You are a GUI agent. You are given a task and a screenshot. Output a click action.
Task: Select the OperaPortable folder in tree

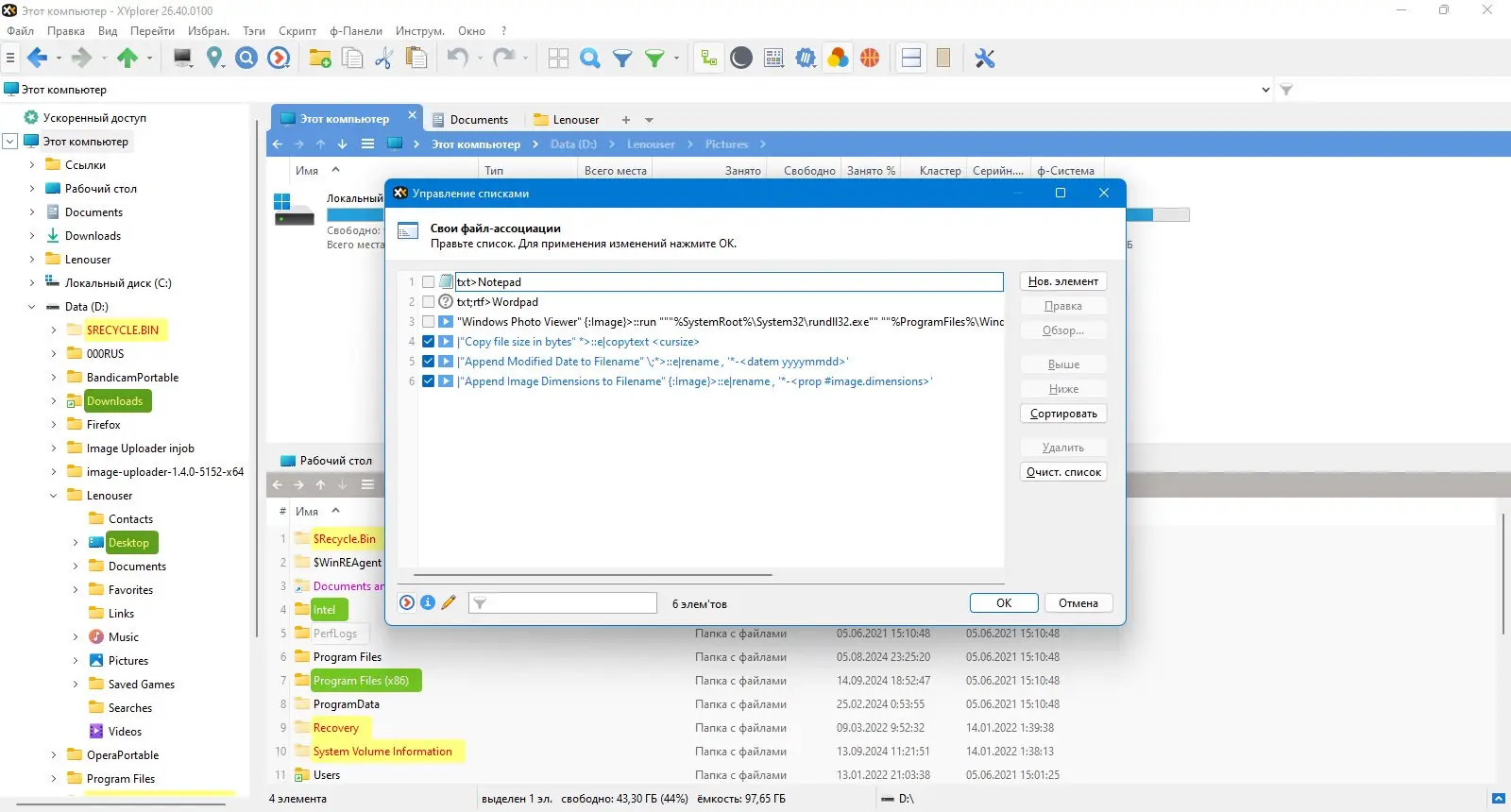(x=123, y=755)
